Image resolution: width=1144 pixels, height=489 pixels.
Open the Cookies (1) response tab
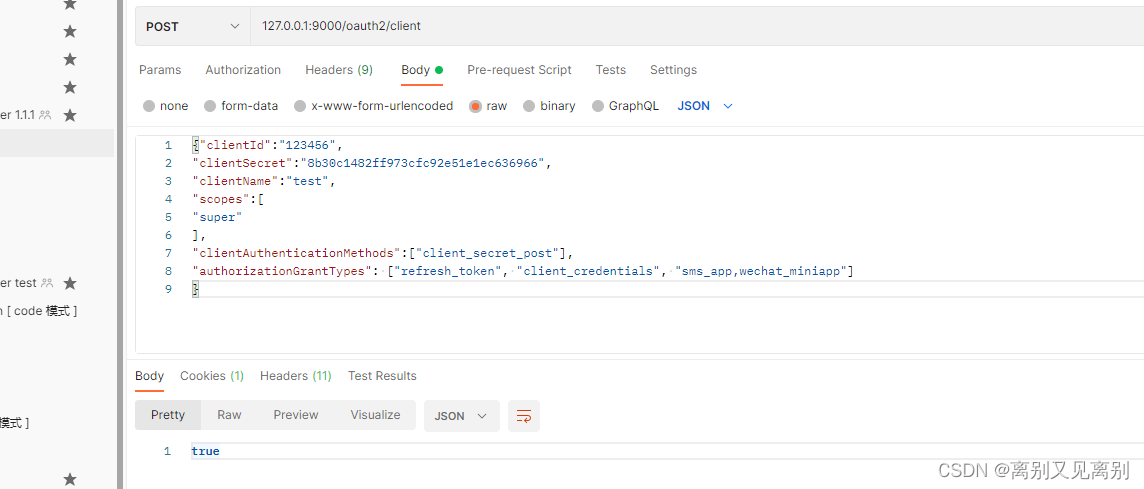coord(212,376)
